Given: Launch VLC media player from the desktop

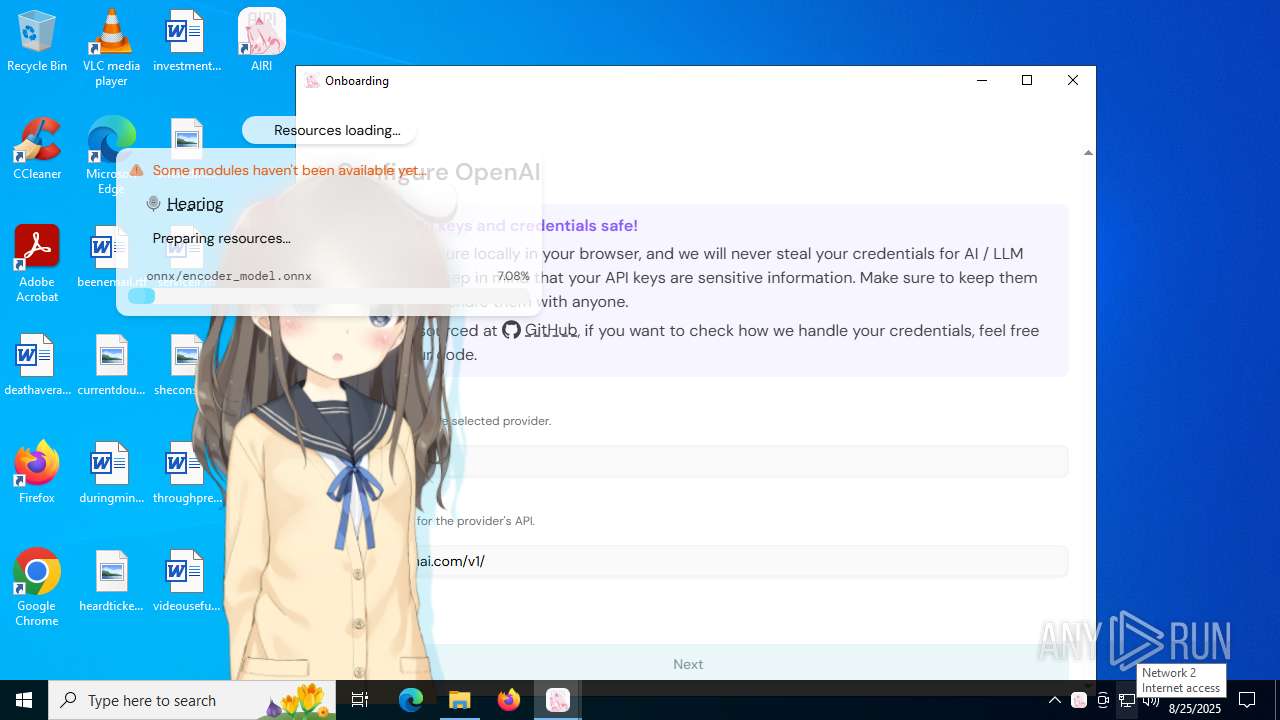Looking at the screenshot, I should (111, 47).
